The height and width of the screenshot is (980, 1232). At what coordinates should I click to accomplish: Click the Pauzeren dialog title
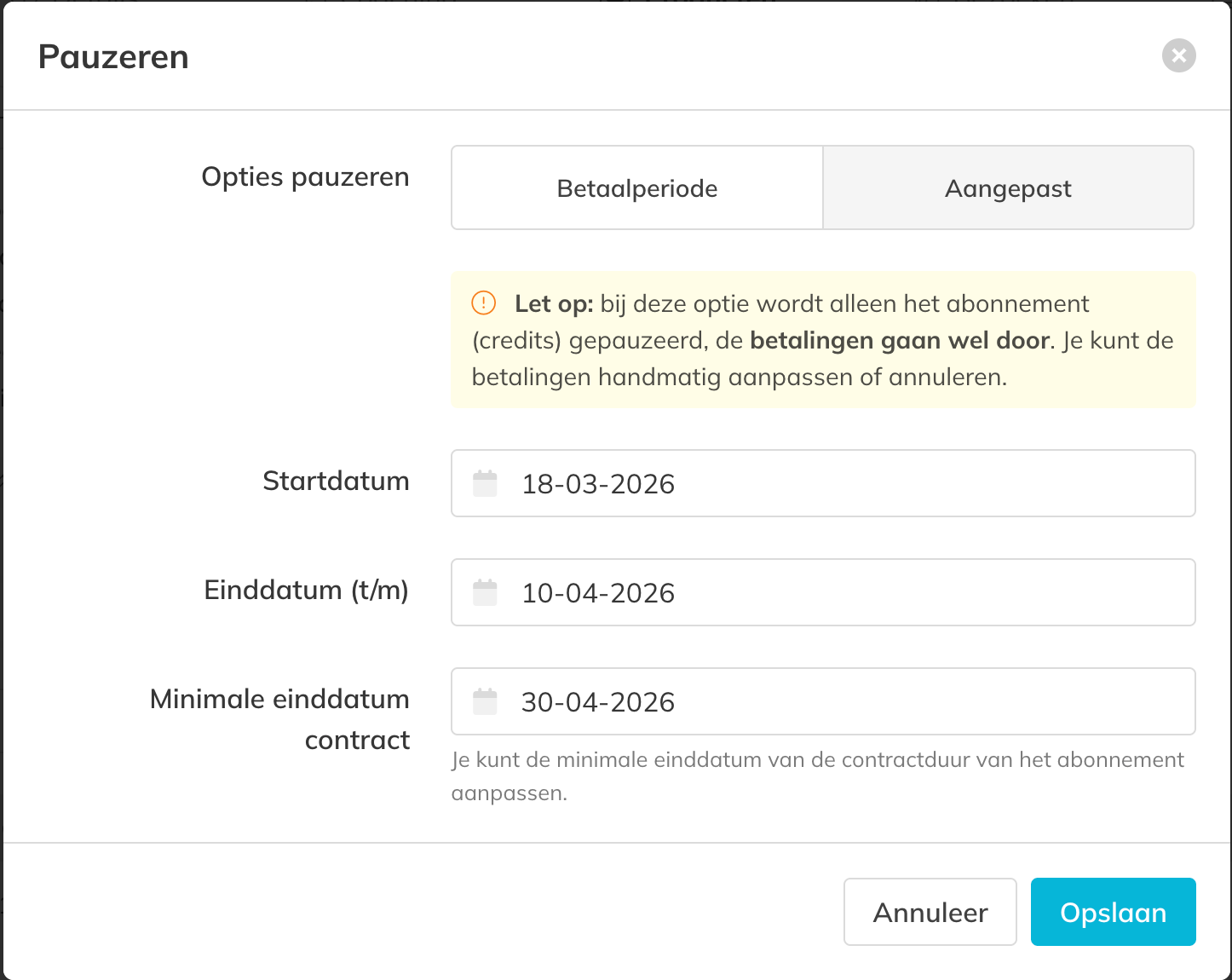[x=113, y=57]
